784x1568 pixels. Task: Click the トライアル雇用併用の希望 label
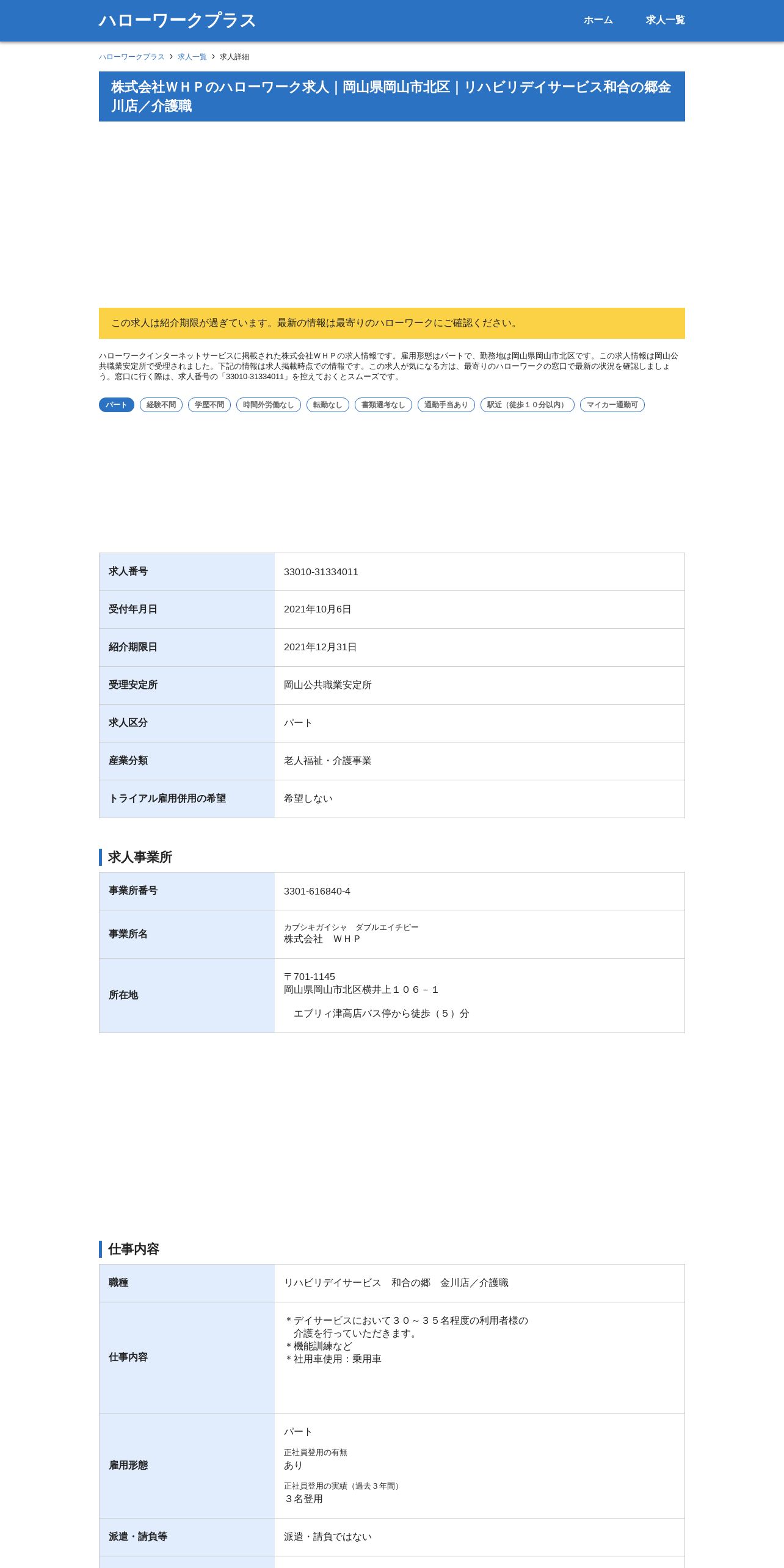tap(167, 799)
